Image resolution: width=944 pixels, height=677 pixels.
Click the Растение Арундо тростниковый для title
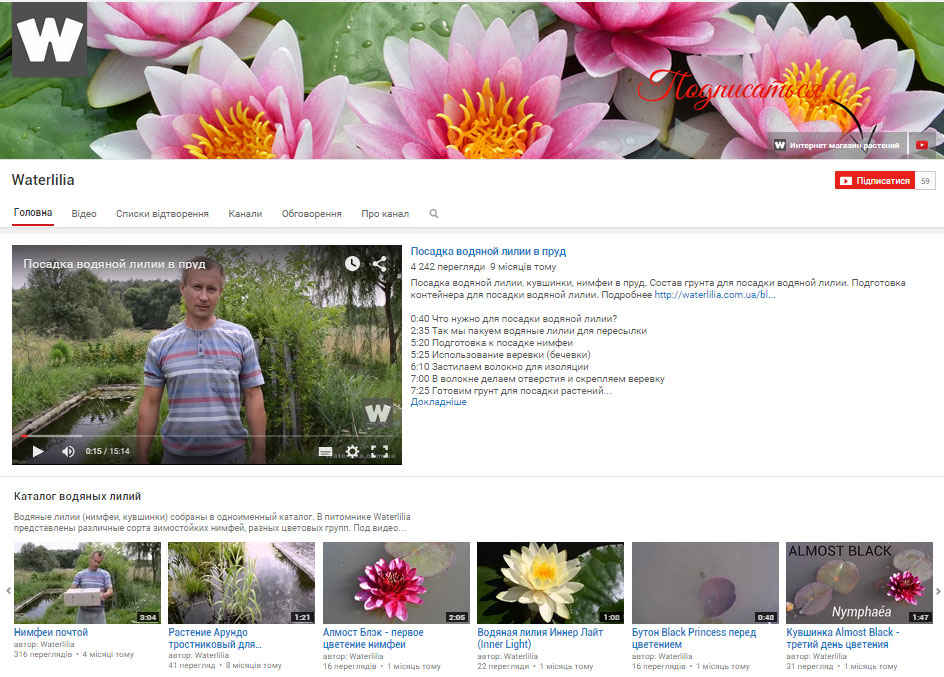coord(214,638)
